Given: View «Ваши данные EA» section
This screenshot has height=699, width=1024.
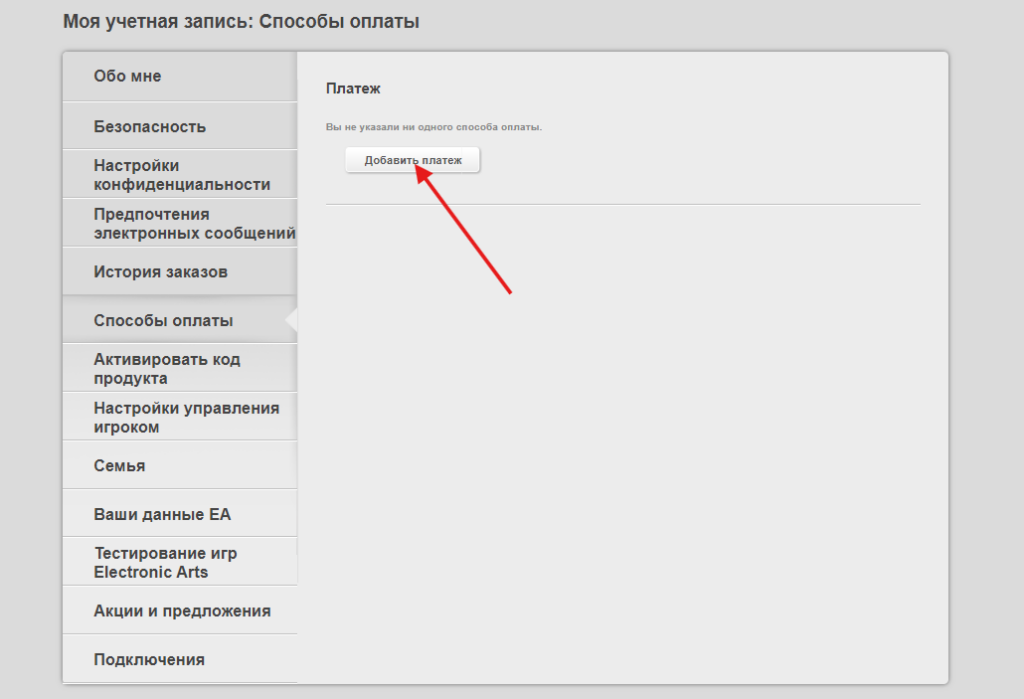Looking at the screenshot, I should [162, 515].
